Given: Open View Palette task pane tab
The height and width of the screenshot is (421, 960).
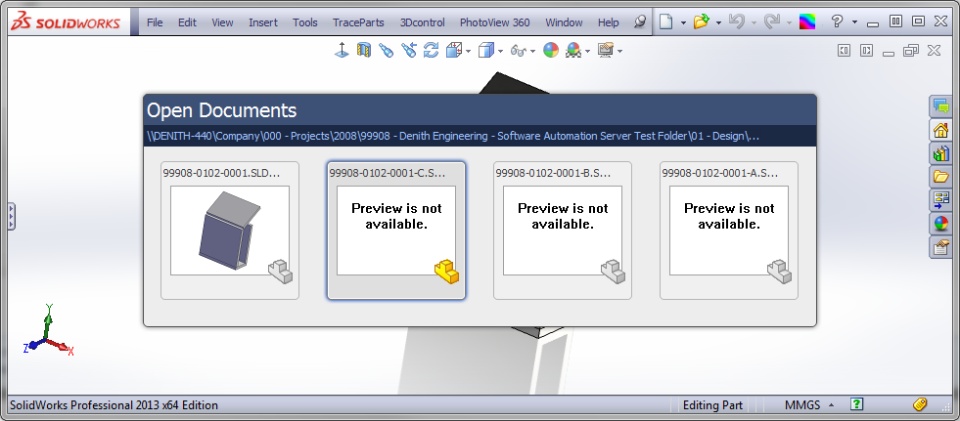Looking at the screenshot, I should pyautogui.click(x=941, y=199).
